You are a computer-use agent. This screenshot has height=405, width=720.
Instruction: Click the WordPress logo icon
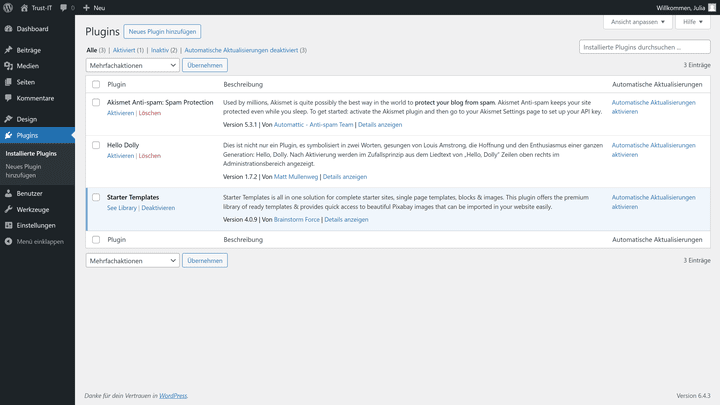pyautogui.click(x=8, y=7)
